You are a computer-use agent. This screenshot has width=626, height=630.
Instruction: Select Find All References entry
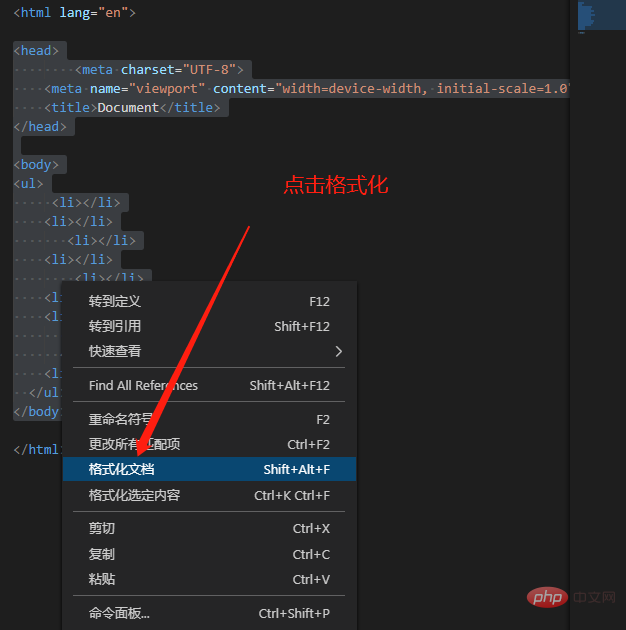pos(209,385)
